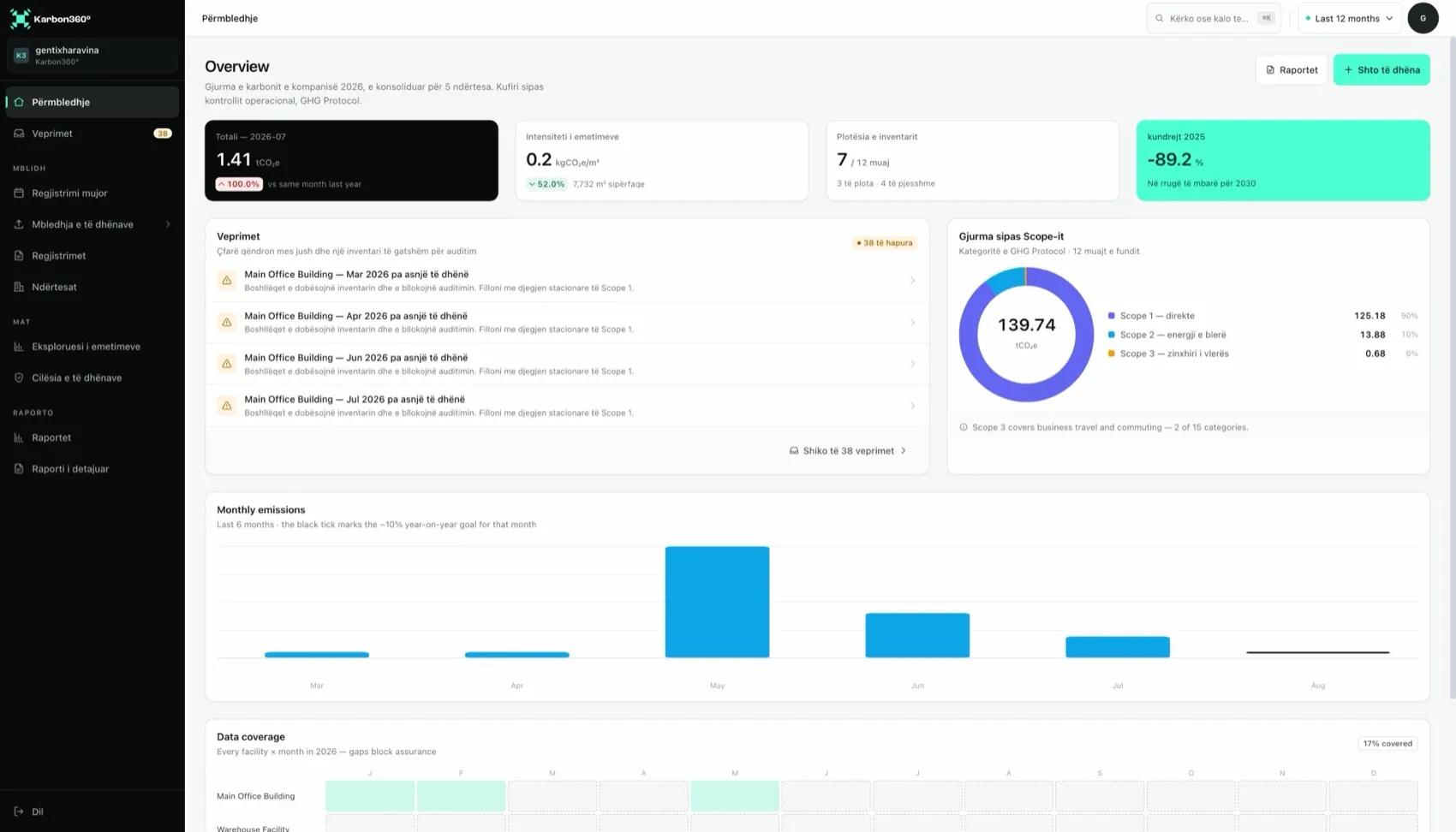Navigate to Ndërtesat page
1456x832 pixels.
click(92, 287)
